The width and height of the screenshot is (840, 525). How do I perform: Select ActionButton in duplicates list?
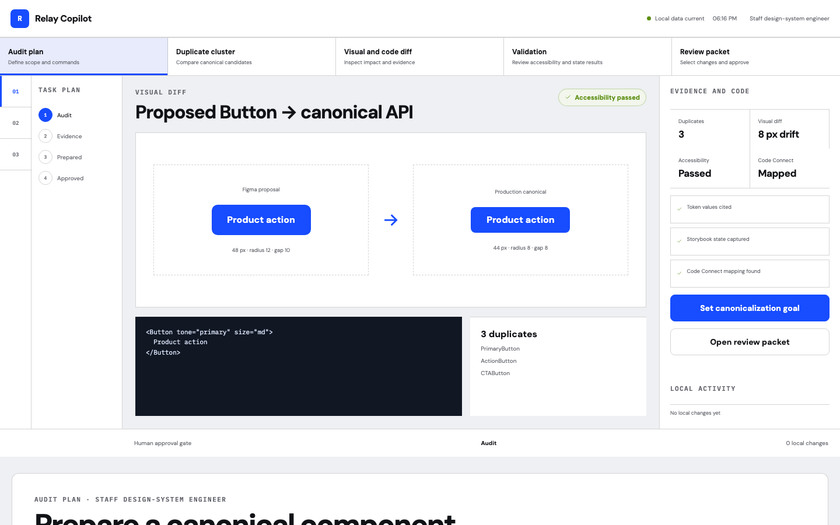point(498,361)
